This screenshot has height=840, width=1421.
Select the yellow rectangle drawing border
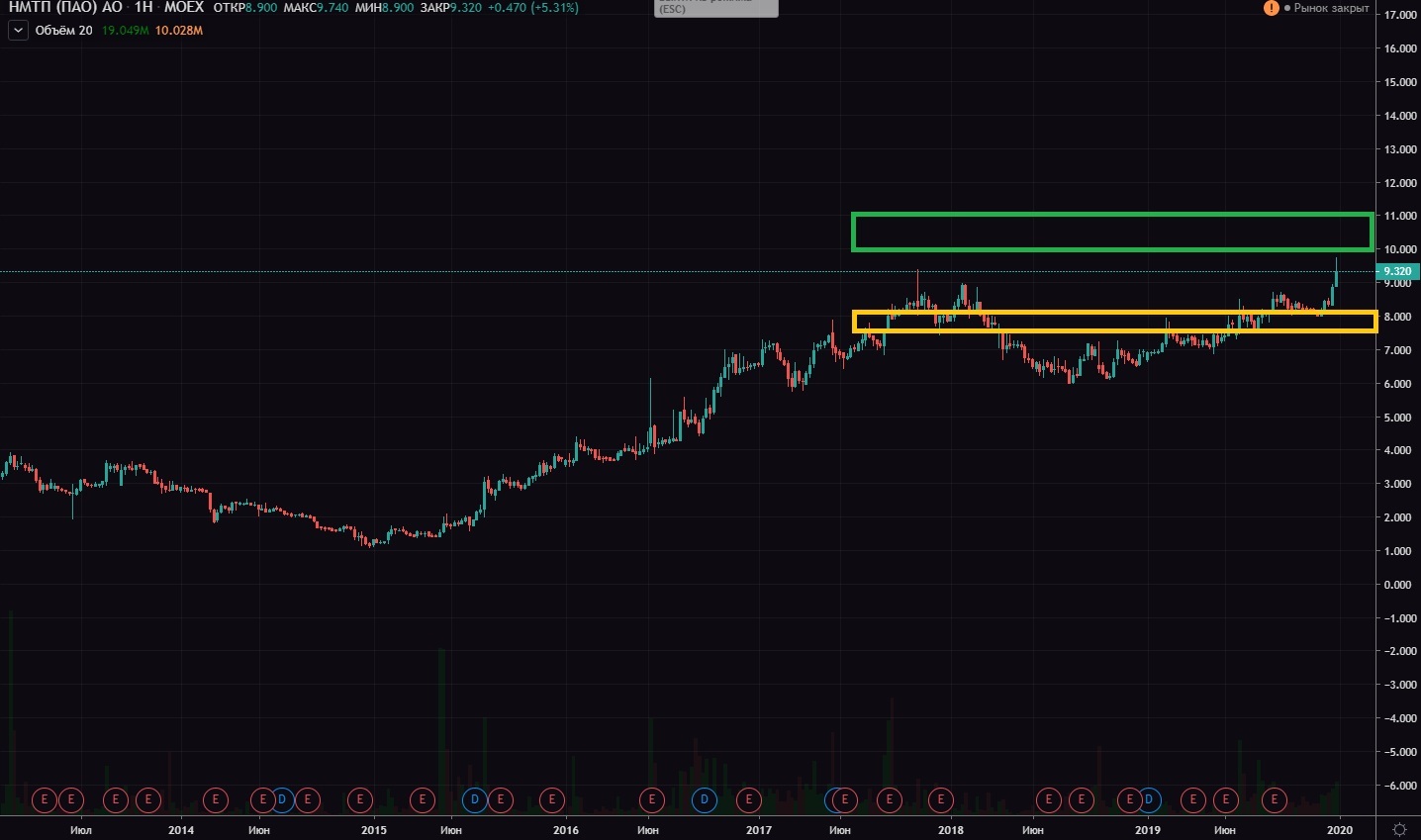1114,313
